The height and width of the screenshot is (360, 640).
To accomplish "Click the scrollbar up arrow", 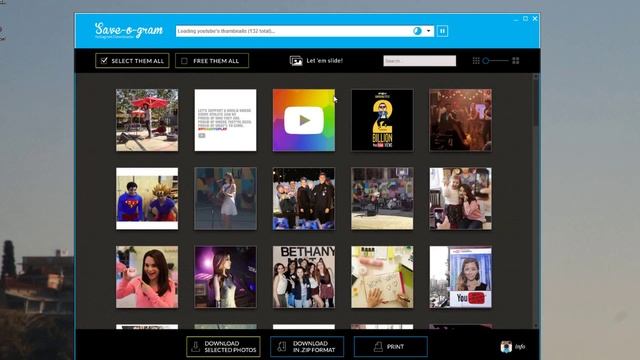I will click(536, 77).
